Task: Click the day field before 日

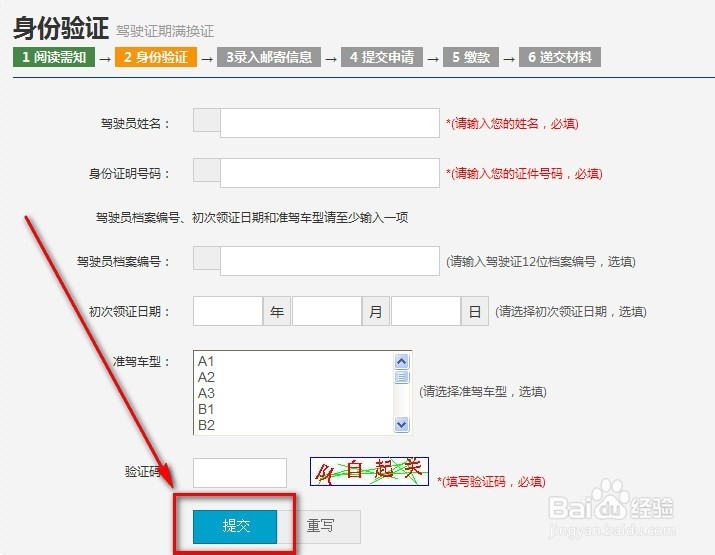Action: [426, 311]
